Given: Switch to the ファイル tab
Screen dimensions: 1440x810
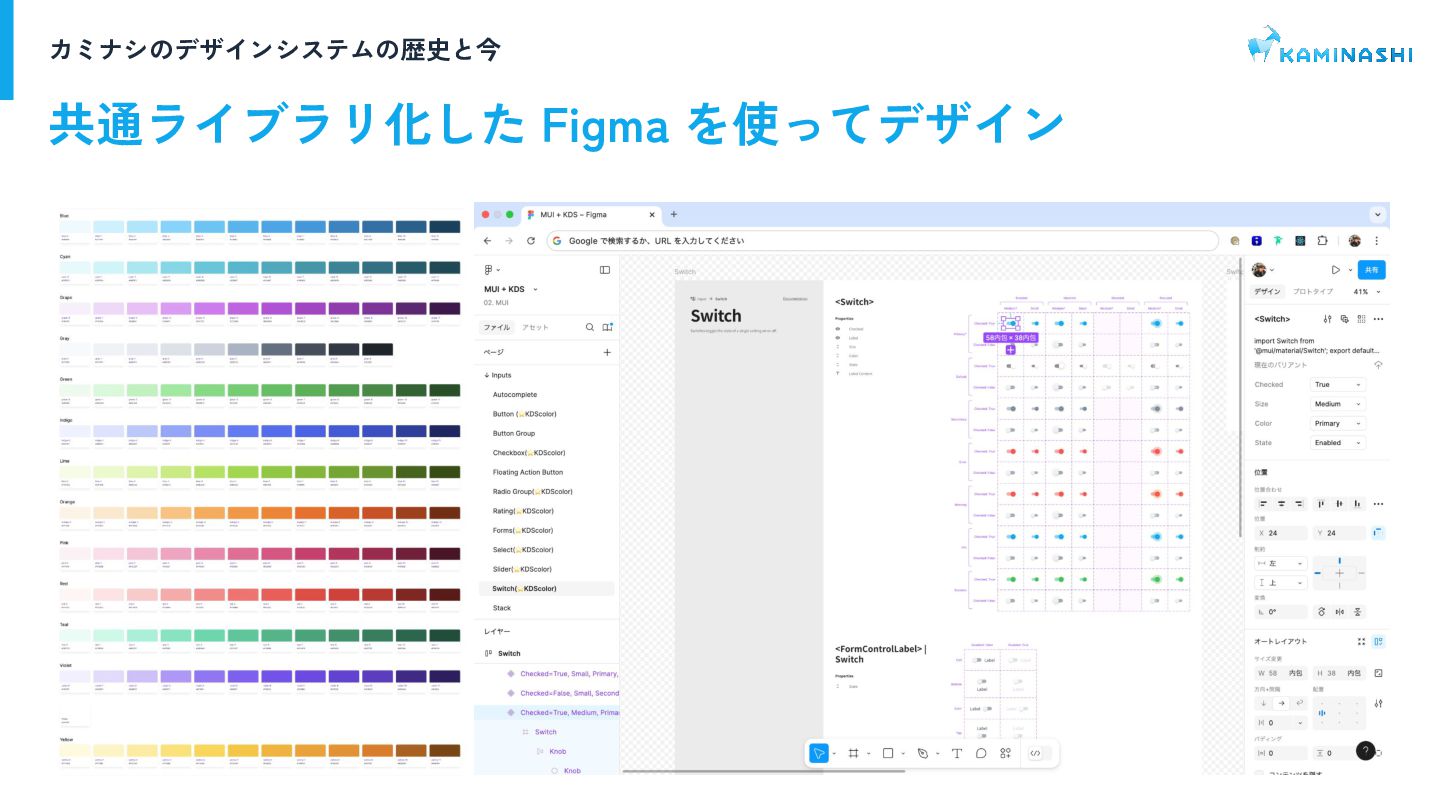Looking at the screenshot, I should click(x=497, y=327).
